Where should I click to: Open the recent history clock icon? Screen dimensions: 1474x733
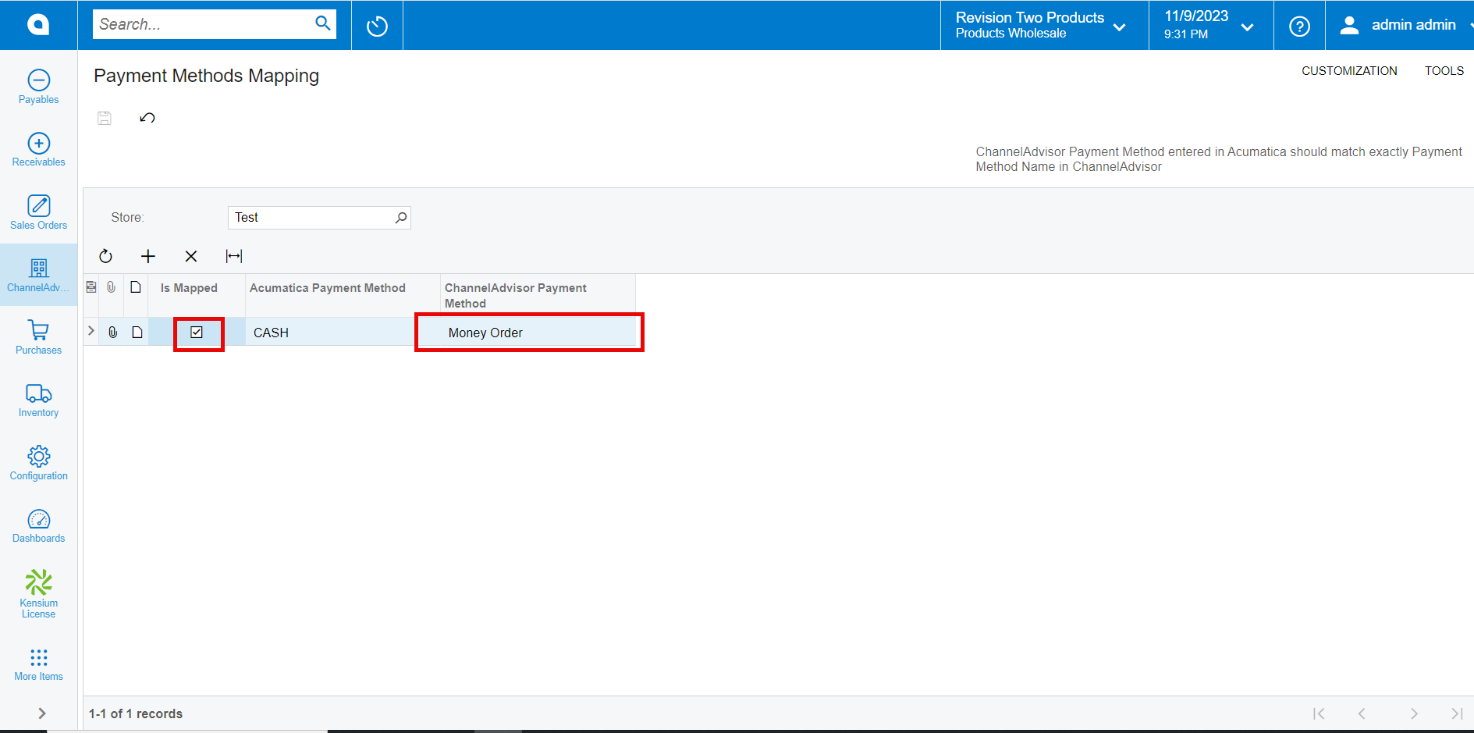coord(377,26)
